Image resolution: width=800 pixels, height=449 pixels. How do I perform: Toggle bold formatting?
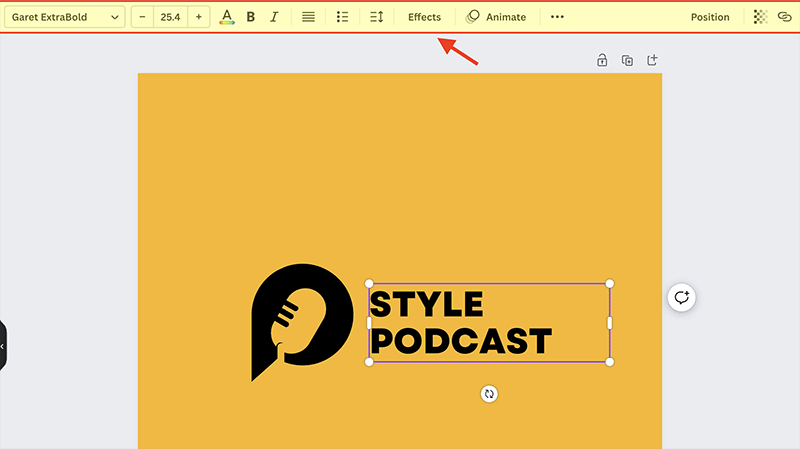point(251,17)
